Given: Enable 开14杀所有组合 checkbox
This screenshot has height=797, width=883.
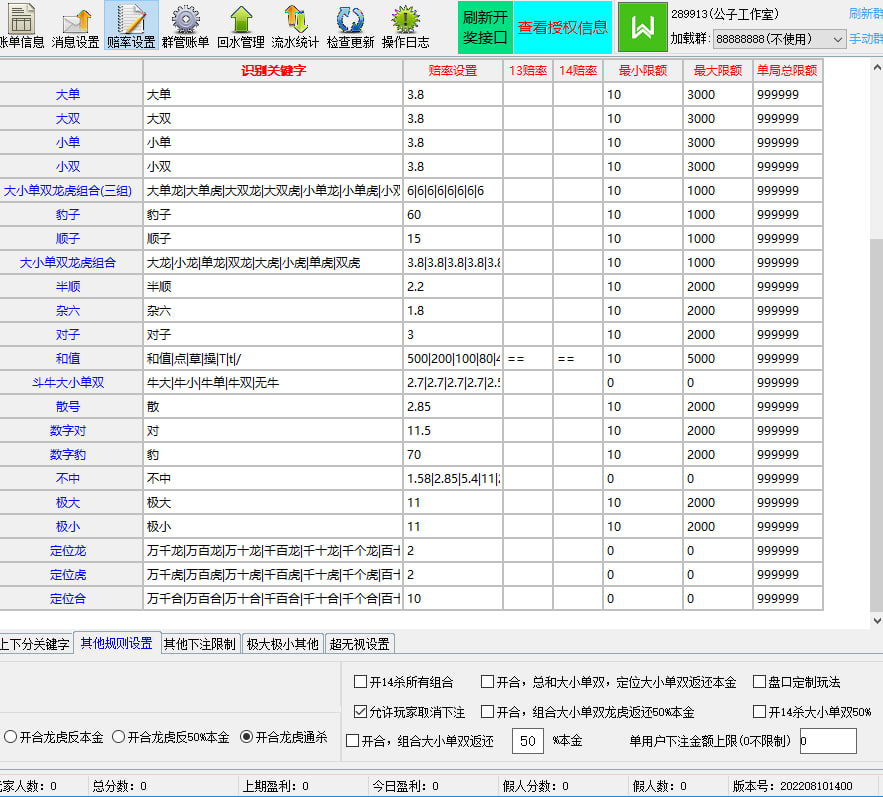Looking at the screenshot, I should click(x=361, y=683).
